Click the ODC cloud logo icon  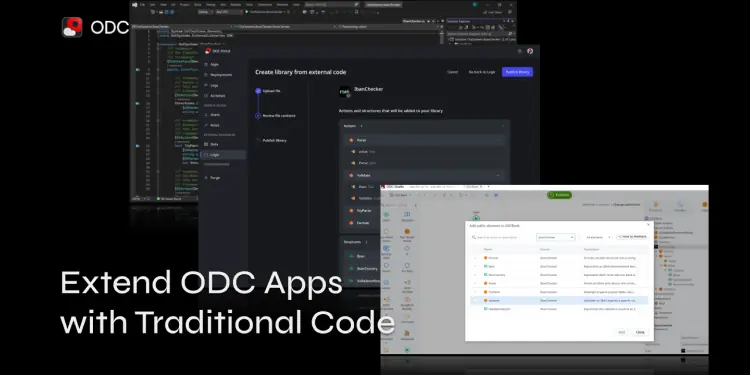coord(72,27)
